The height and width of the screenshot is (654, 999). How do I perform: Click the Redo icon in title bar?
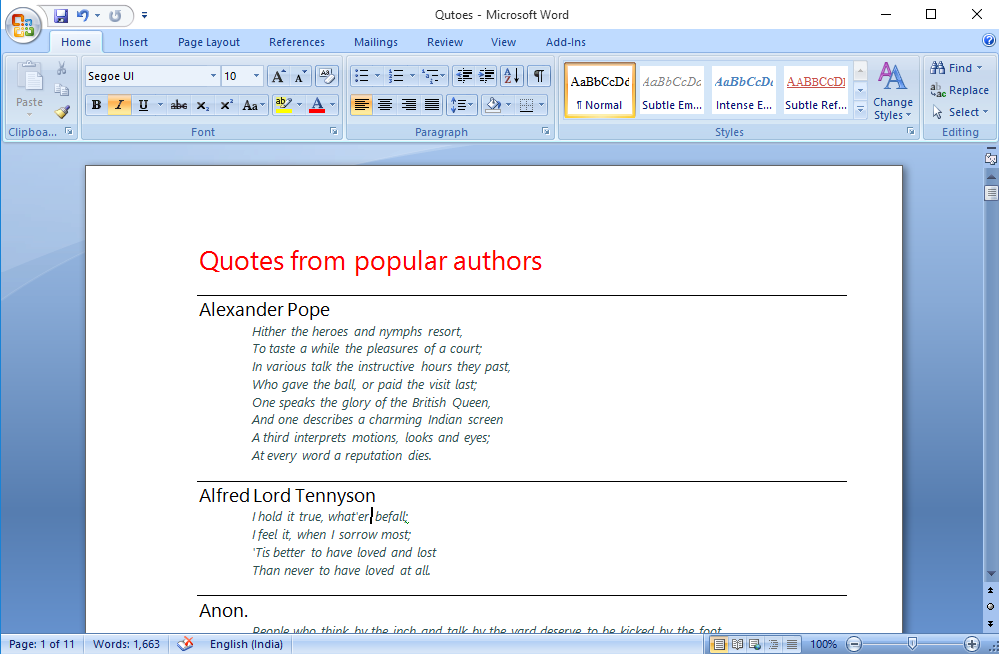115,15
